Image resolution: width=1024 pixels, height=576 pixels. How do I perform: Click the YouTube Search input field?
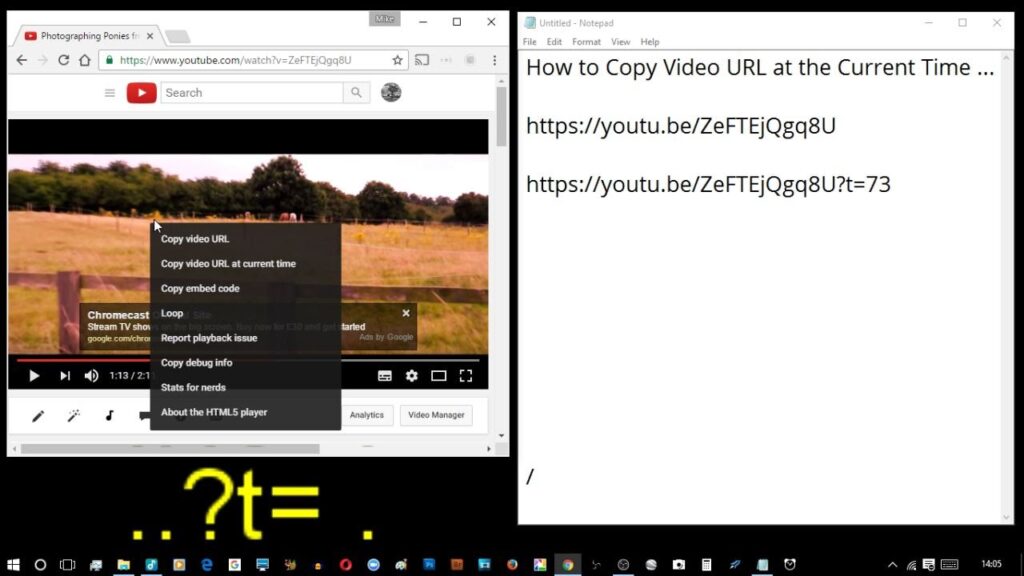251,93
